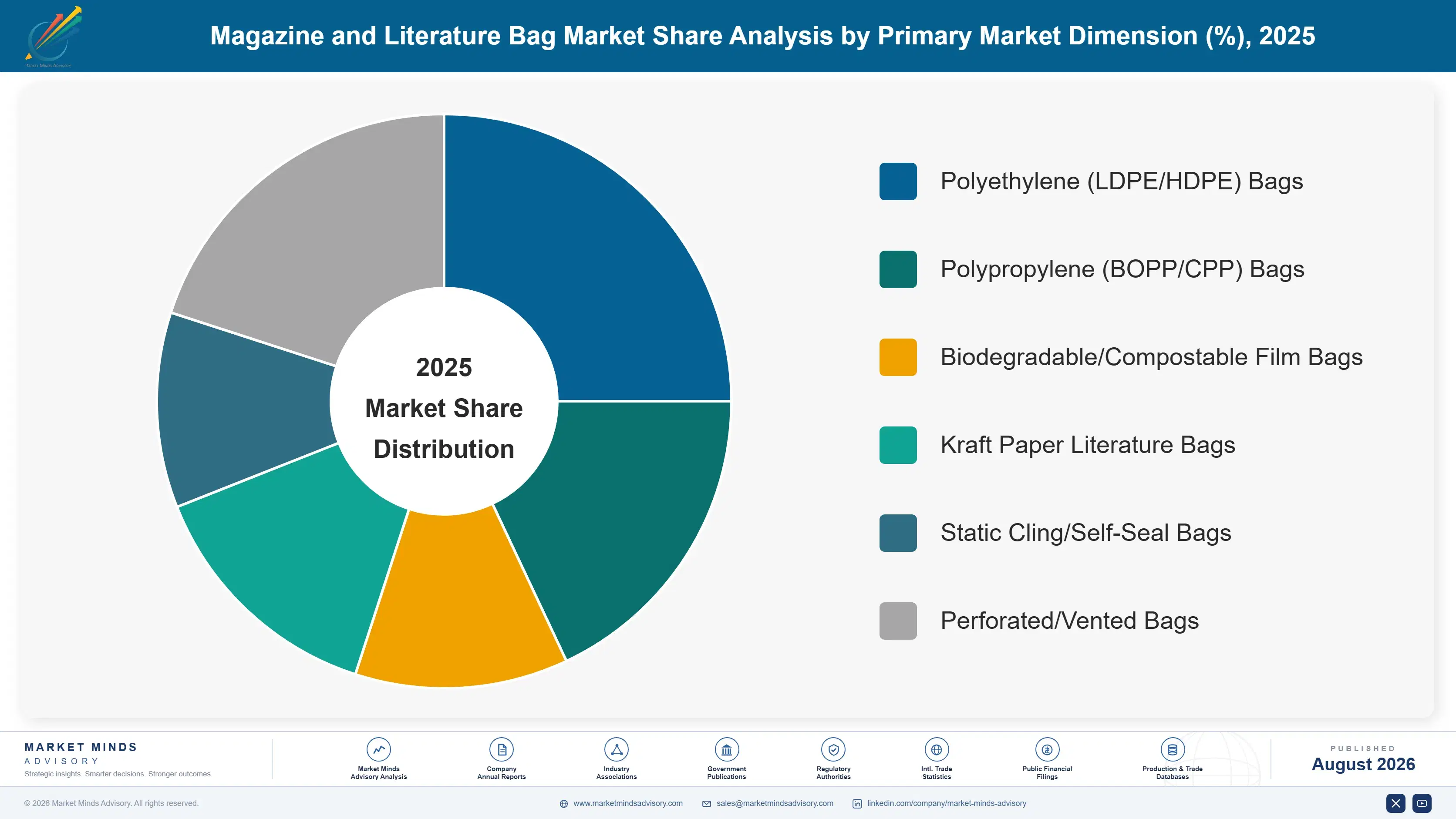Select the Polypropylene (BOPP/CPP) Bags legend text
The image size is (1456, 819).
[1122, 269]
